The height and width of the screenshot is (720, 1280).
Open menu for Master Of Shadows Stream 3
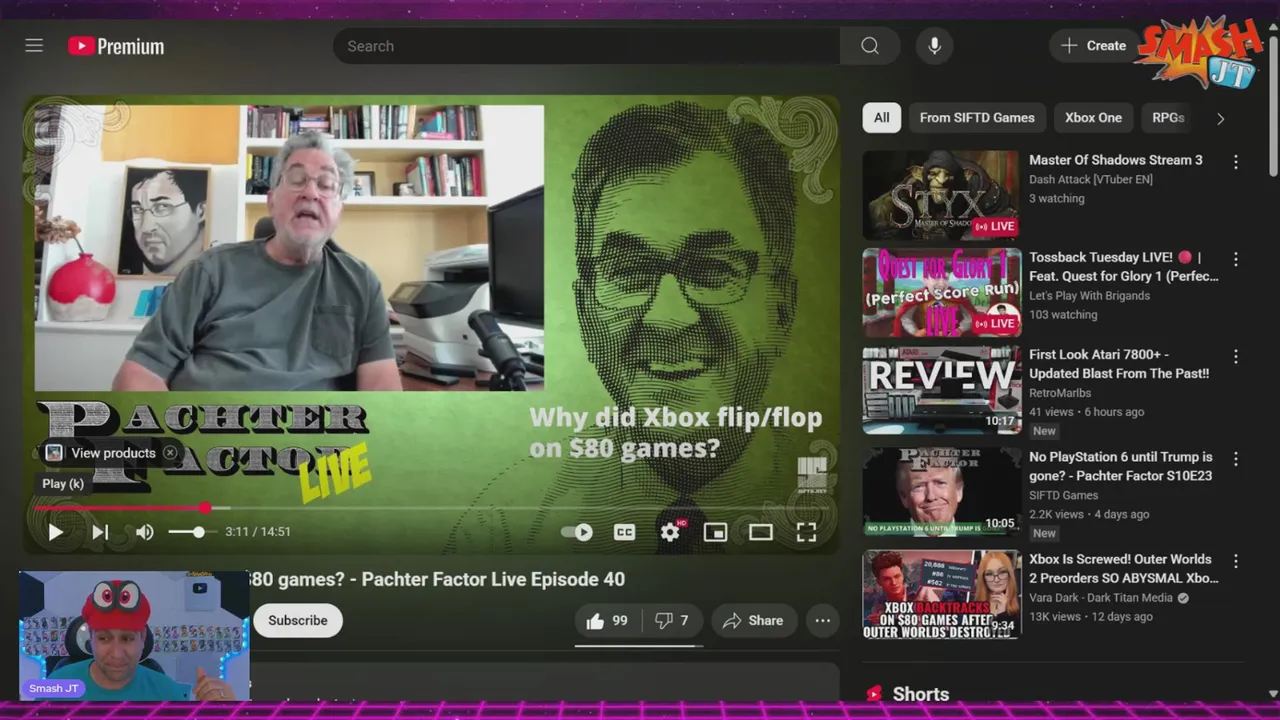coord(1236,162)
